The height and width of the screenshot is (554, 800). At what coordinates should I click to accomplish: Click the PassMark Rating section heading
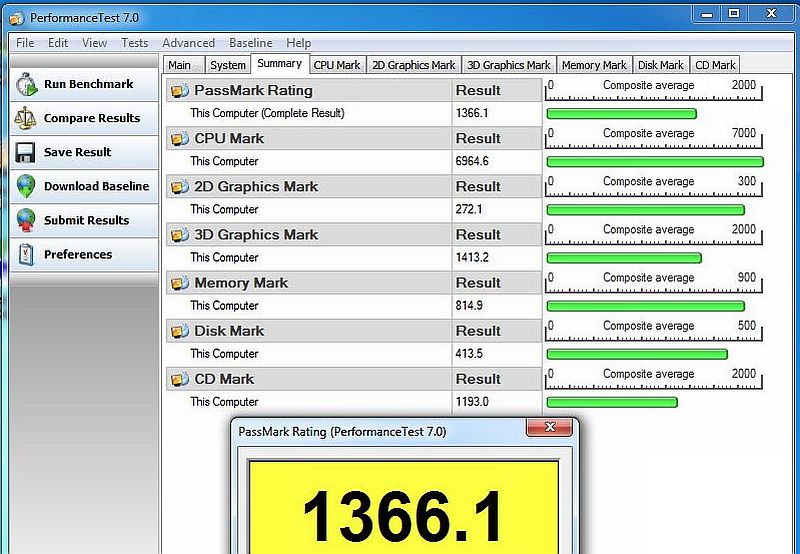pos(253,91)
